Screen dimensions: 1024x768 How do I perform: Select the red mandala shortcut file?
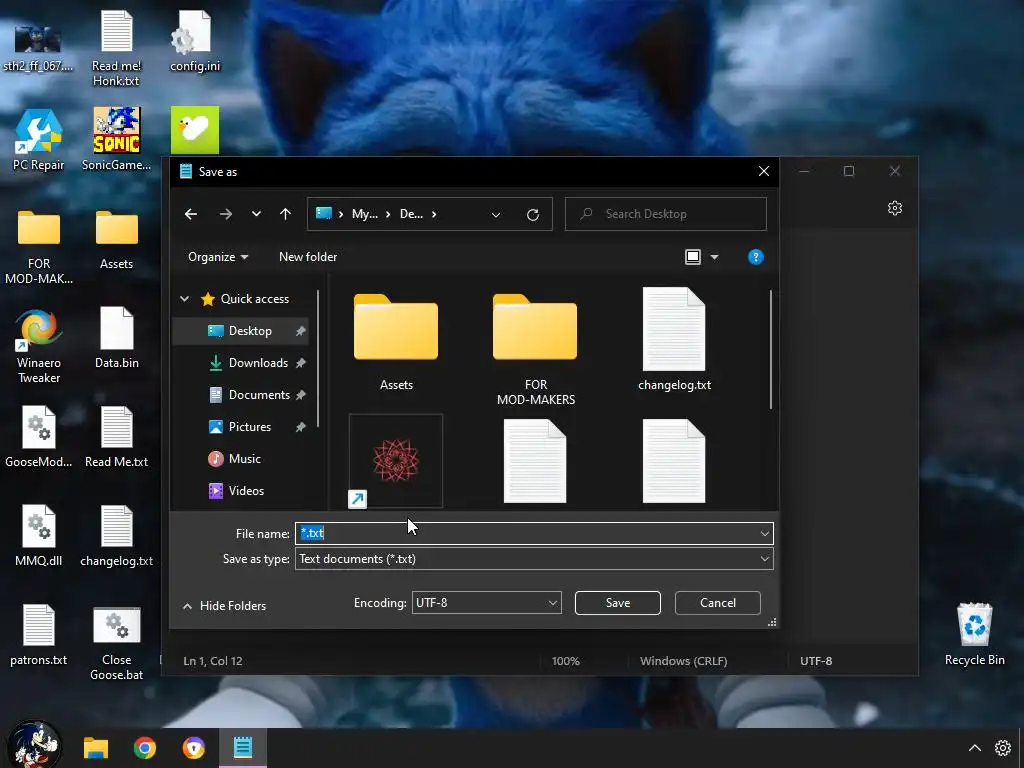[x=396, y=461]
